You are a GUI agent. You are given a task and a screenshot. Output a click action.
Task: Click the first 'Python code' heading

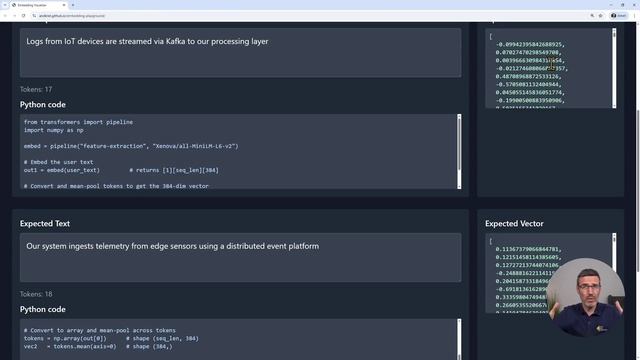(42, 104)
